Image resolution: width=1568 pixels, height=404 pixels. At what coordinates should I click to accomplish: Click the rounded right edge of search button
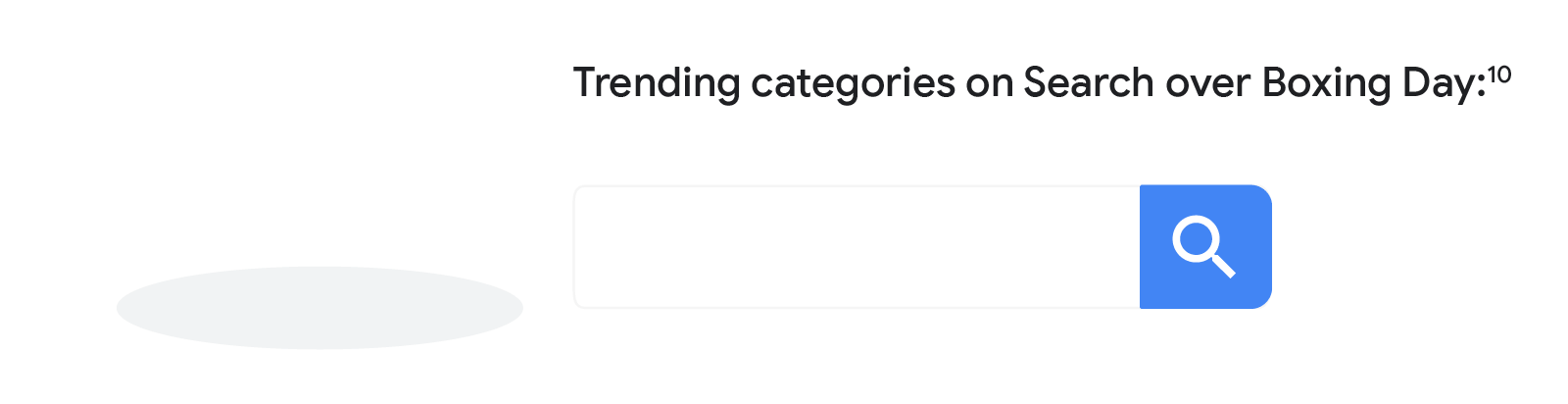[1265, 247]
